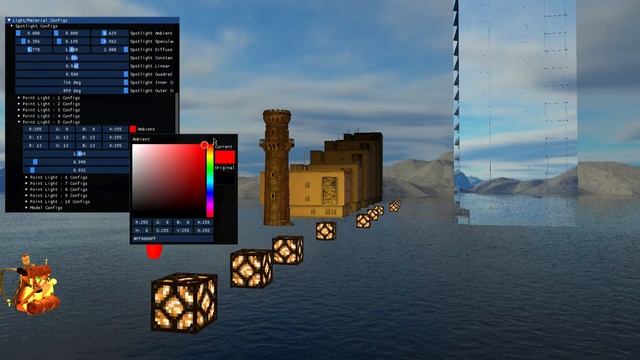Click first Spotlight Ambient slider field
640x360 pixels.
[x=33, y=33]
